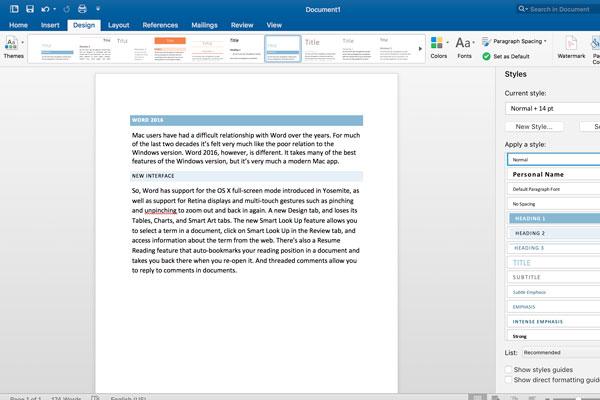The height and width of the screenshot is (400, 600).
Task: Click the Watermark icon
Action: click(571, 48)
